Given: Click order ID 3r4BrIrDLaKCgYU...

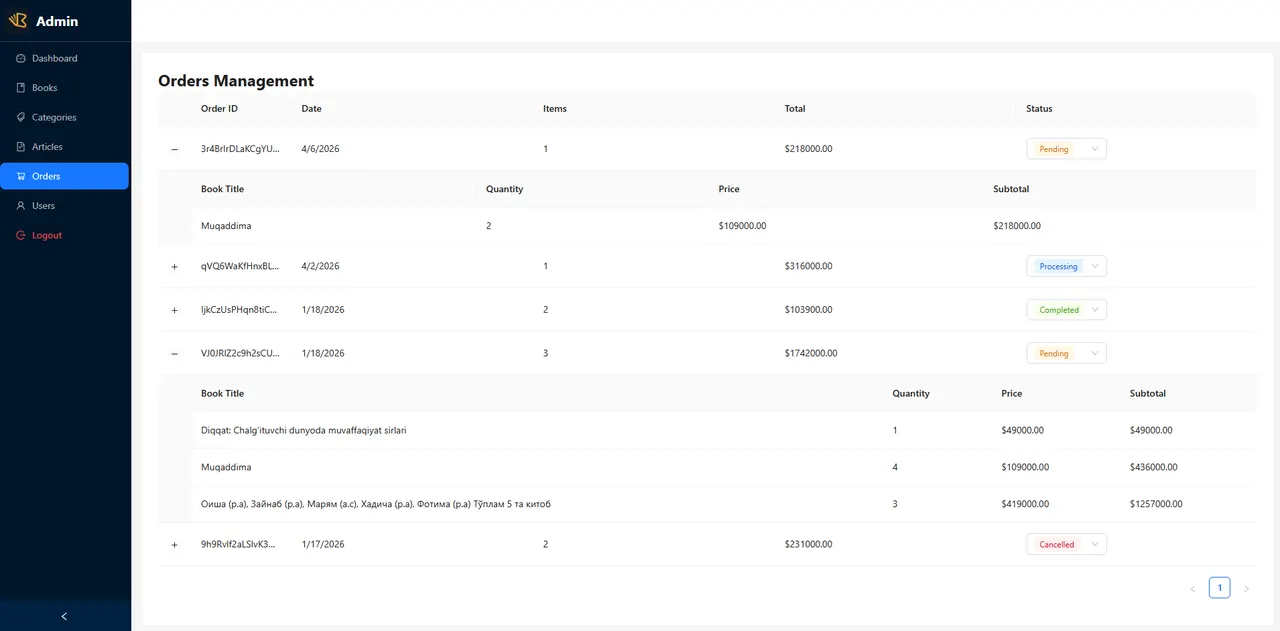Looking at the screenshot, I should tap(240, 149).
